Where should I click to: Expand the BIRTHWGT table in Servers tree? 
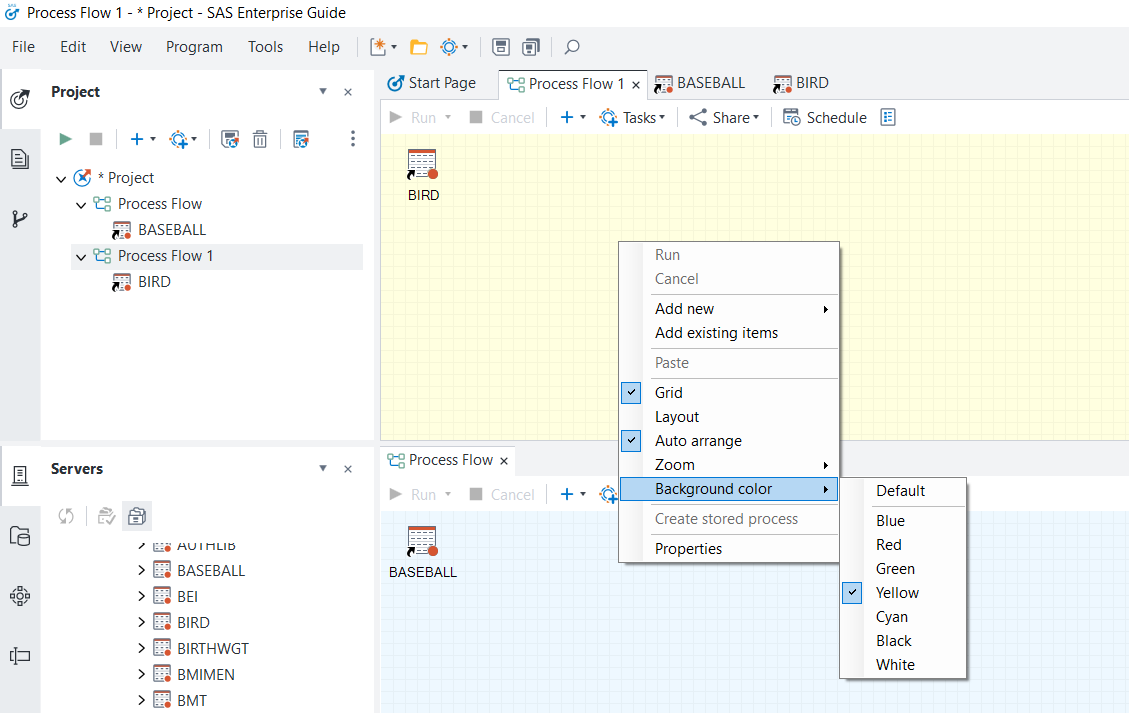[141, 649]
